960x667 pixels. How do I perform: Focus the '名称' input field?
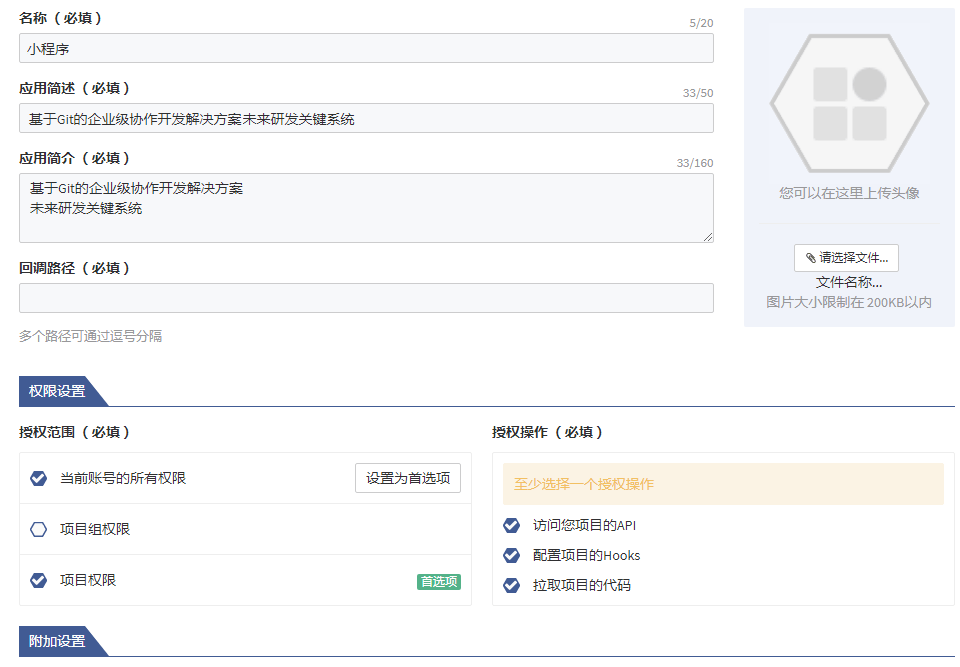tap(366, 48)
